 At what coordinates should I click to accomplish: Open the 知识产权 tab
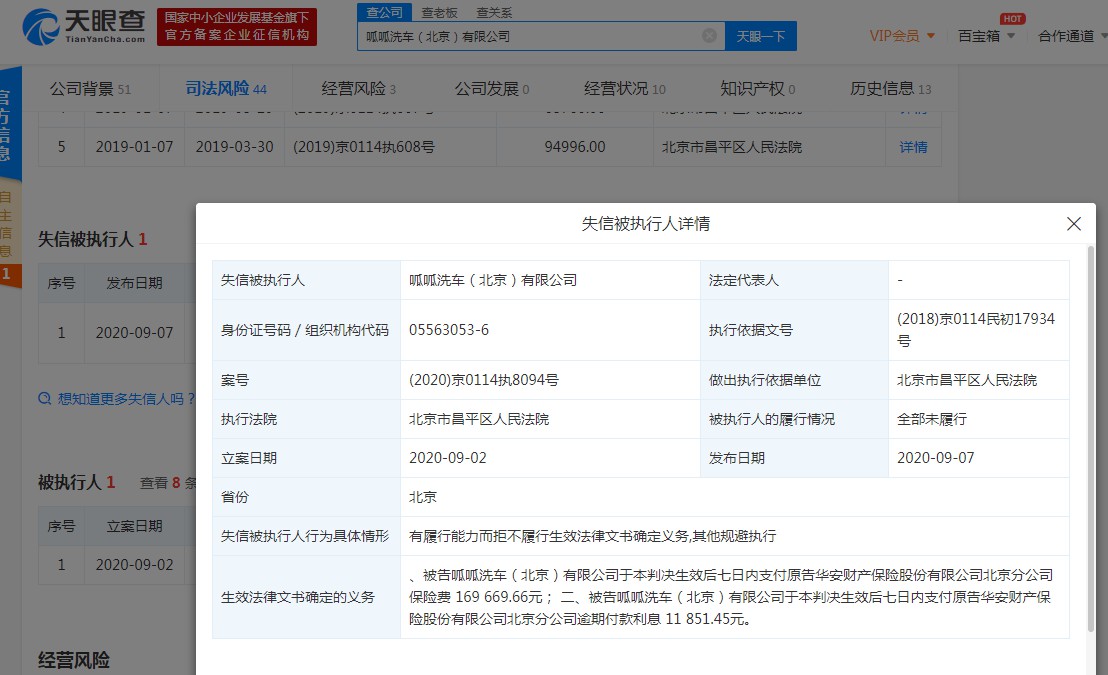(x=758, y=89)
